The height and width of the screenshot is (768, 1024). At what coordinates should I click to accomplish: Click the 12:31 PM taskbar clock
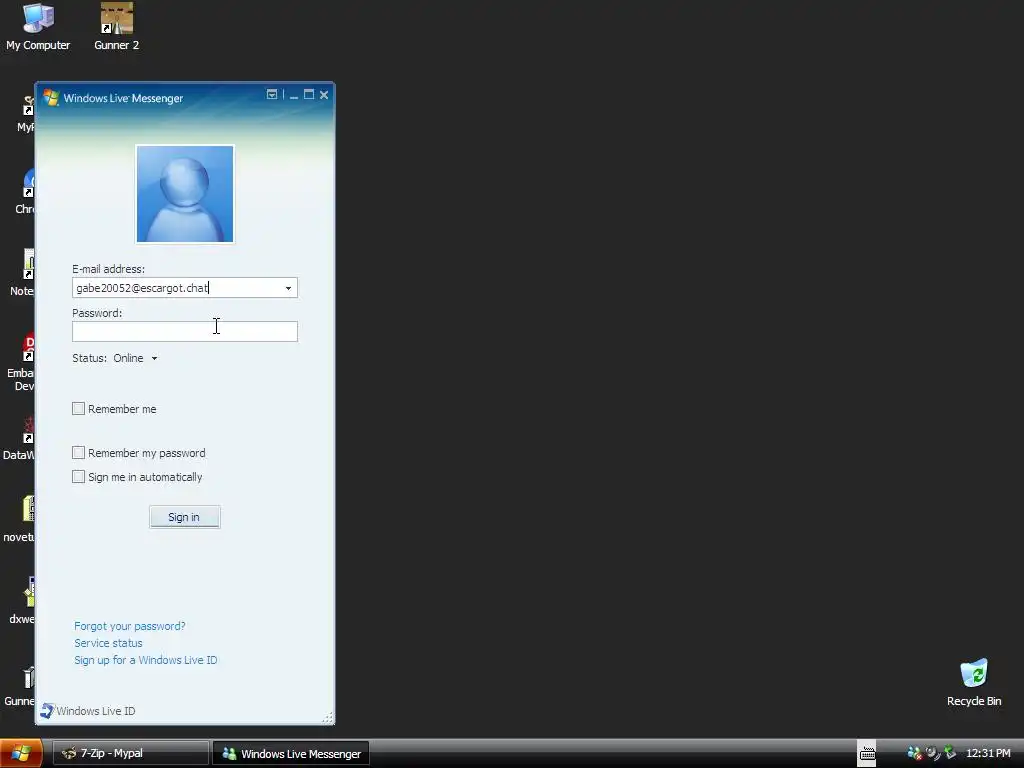pos(988,754)
